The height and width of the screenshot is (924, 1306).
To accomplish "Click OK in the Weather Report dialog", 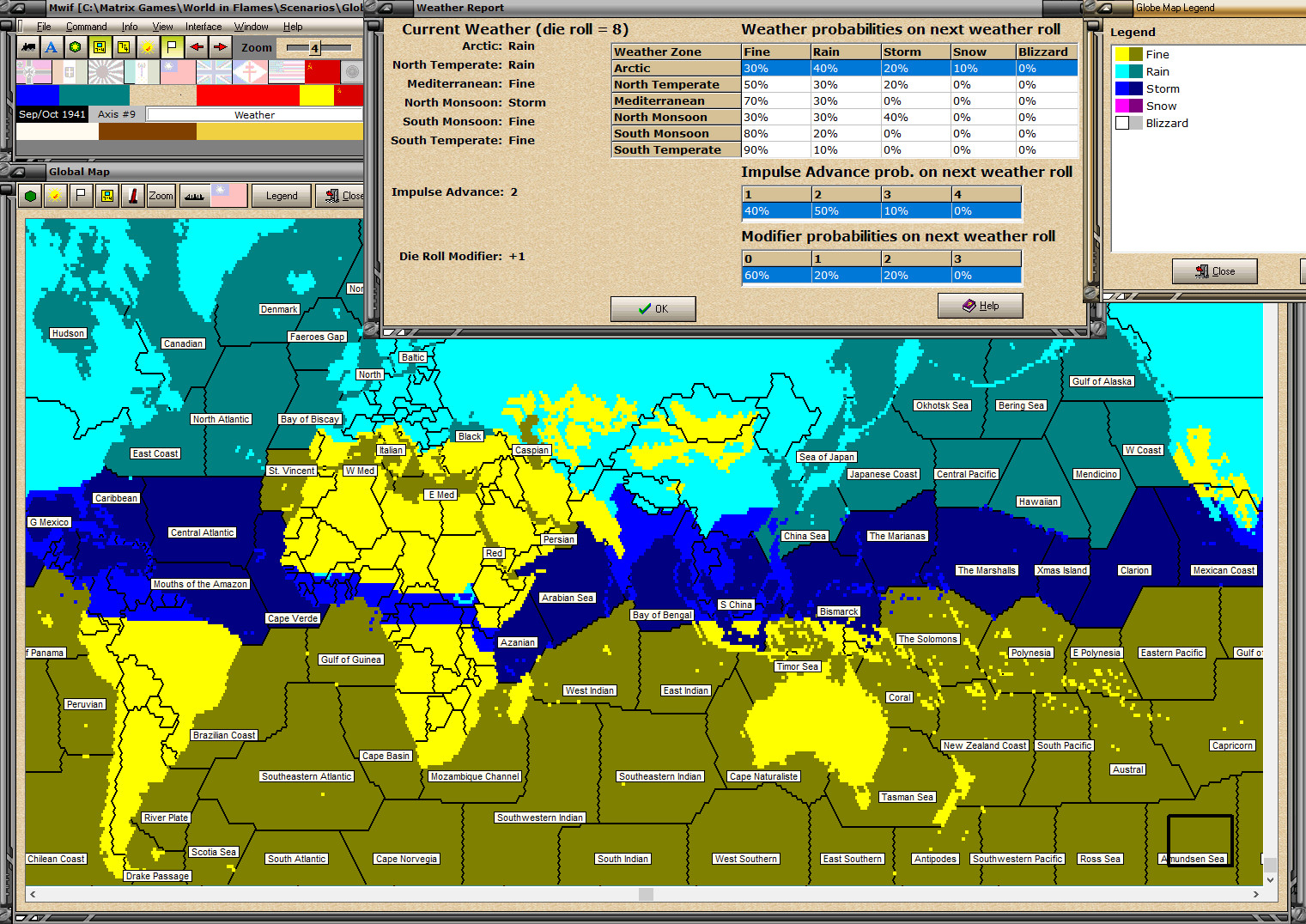I will tap(653, 309).
